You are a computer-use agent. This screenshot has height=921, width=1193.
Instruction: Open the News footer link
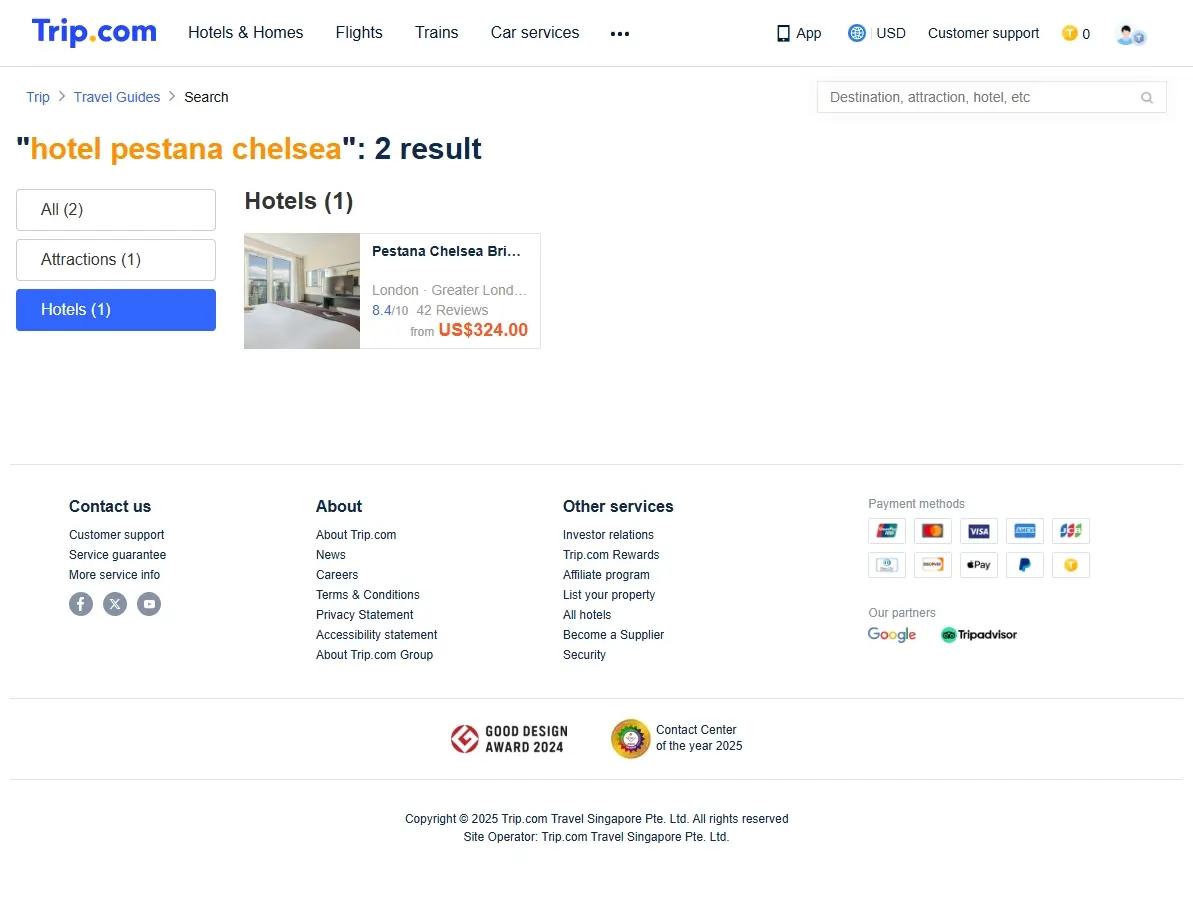click(x=330, y=555)
